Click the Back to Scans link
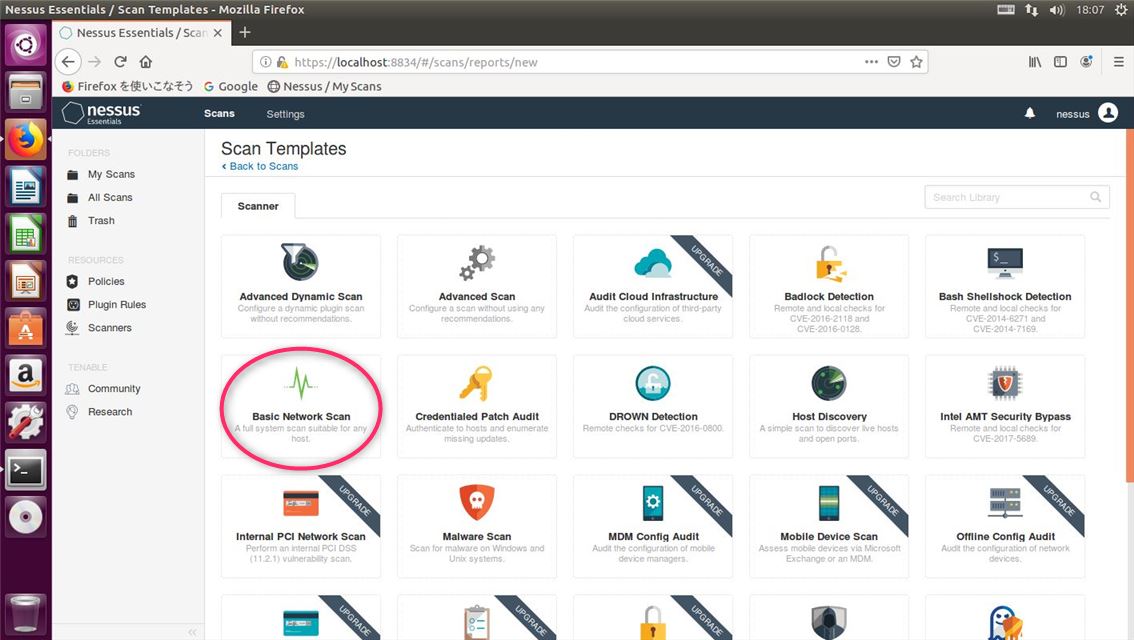The image size is (1134, 640). pos(260,166)
